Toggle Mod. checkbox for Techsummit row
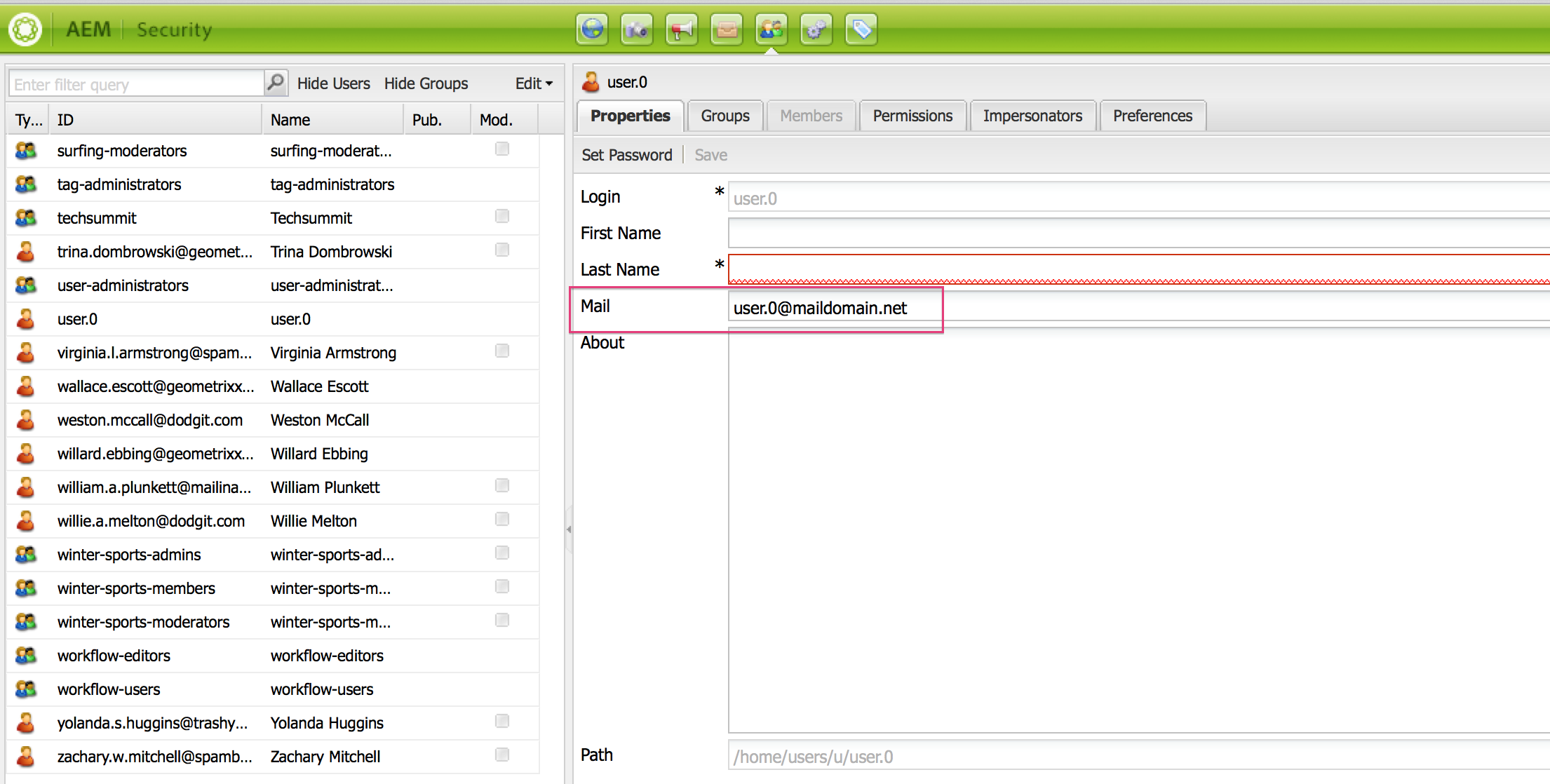 (502, 216)
